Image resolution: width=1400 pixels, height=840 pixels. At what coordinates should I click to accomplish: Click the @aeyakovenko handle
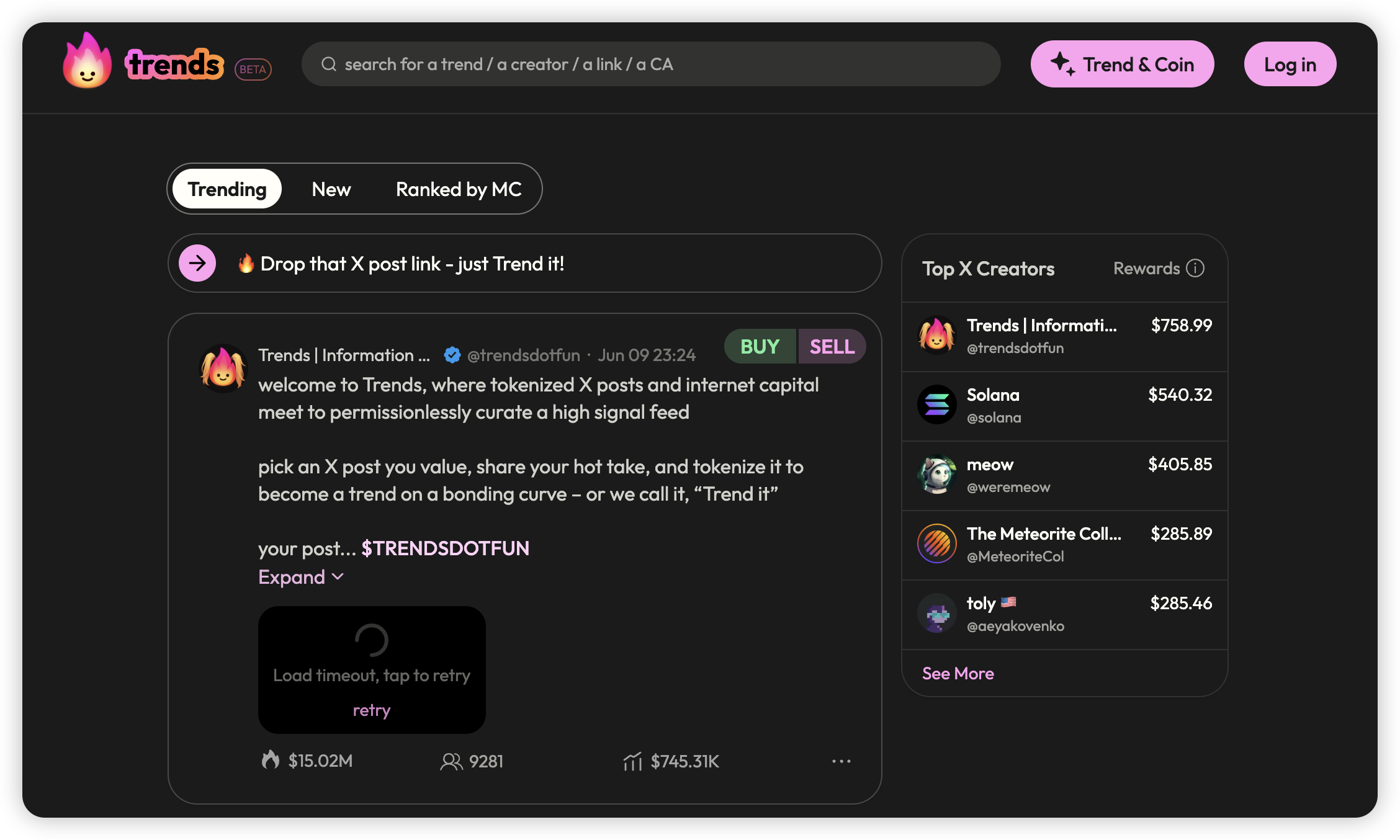coord(1015,626)
